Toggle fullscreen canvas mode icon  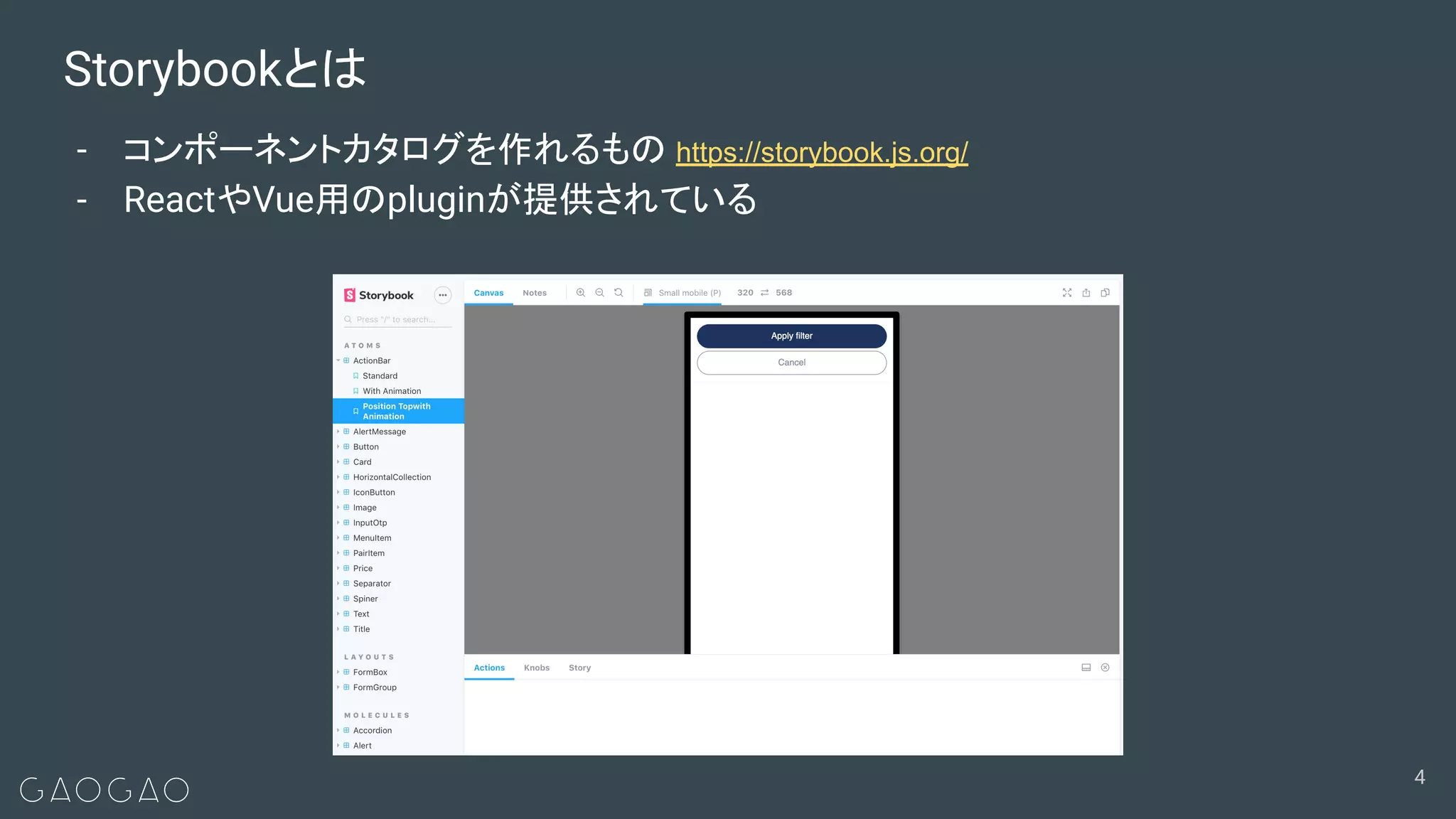click(1067, 293)
